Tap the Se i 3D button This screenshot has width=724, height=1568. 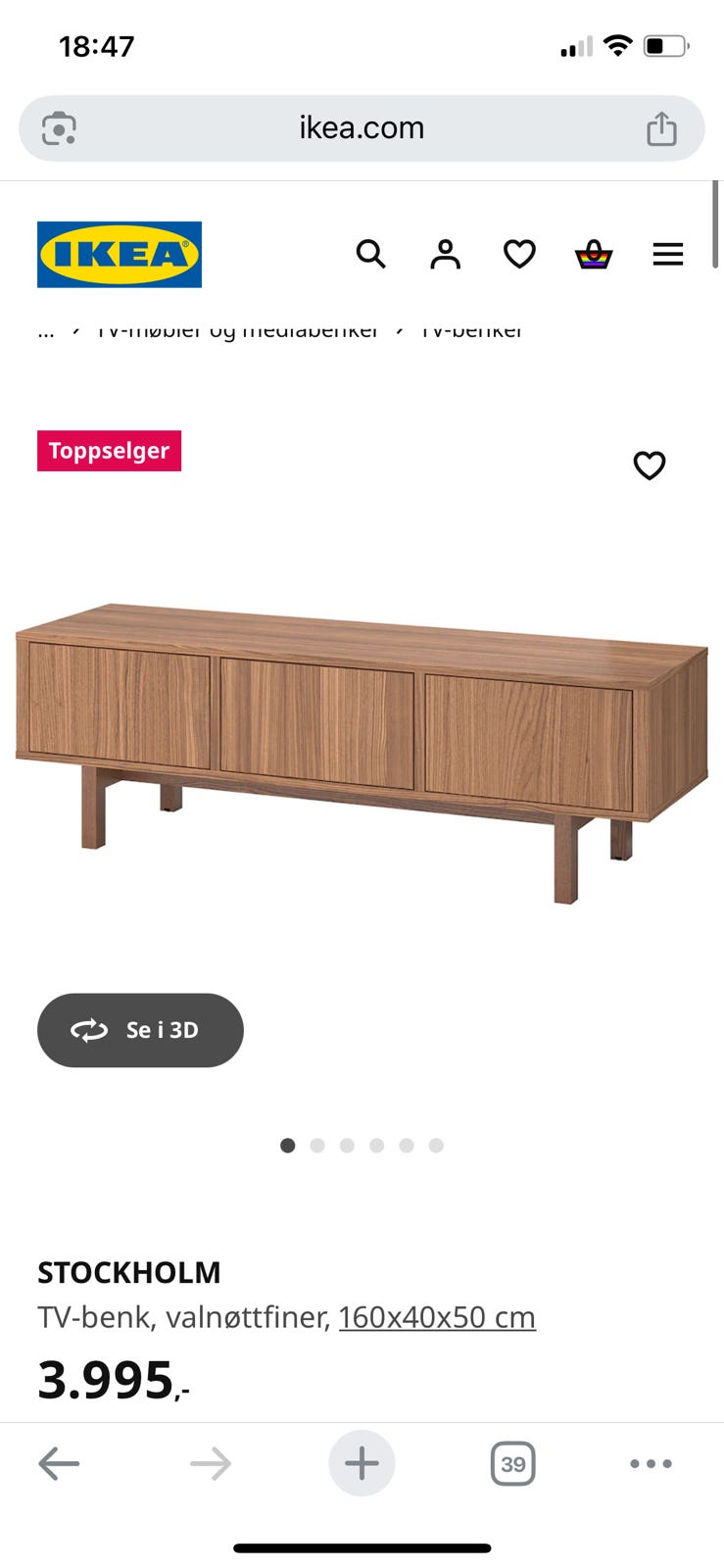[x=140, y=1030]
